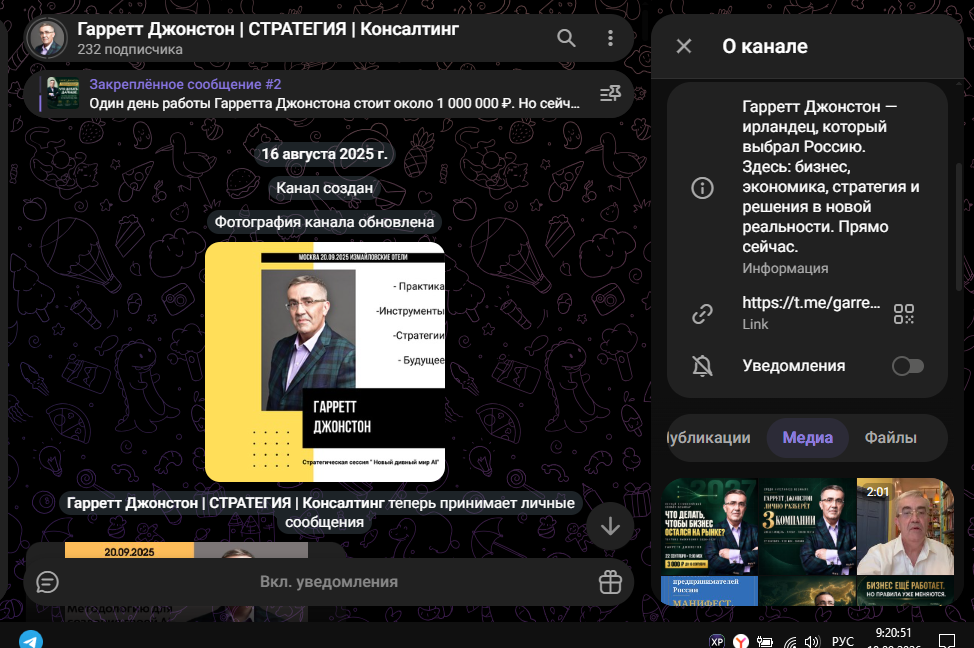974x648 pixels.
Task: Show all pinned messages list icon
Action: tap(610, 94)
